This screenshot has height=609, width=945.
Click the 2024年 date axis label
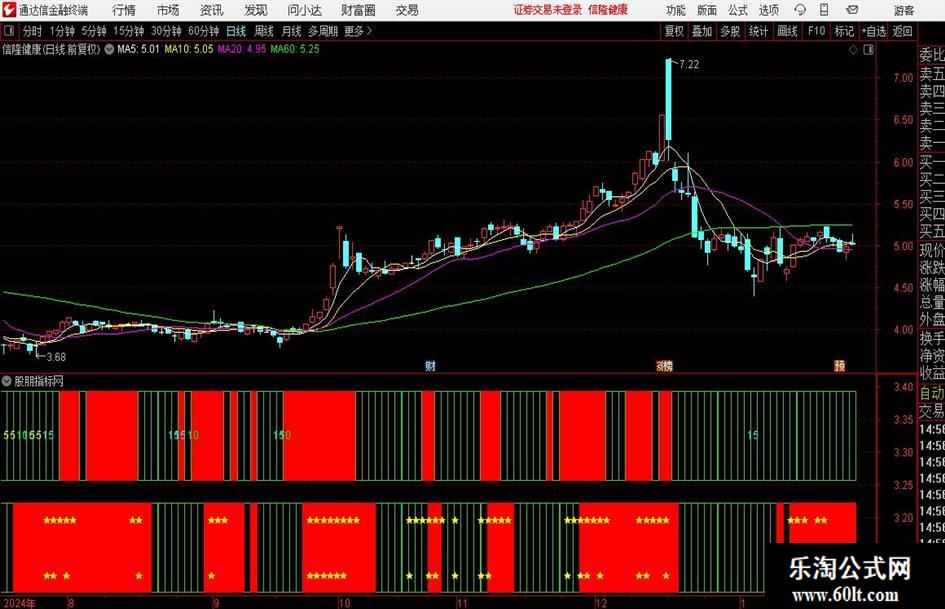[19, 603]
